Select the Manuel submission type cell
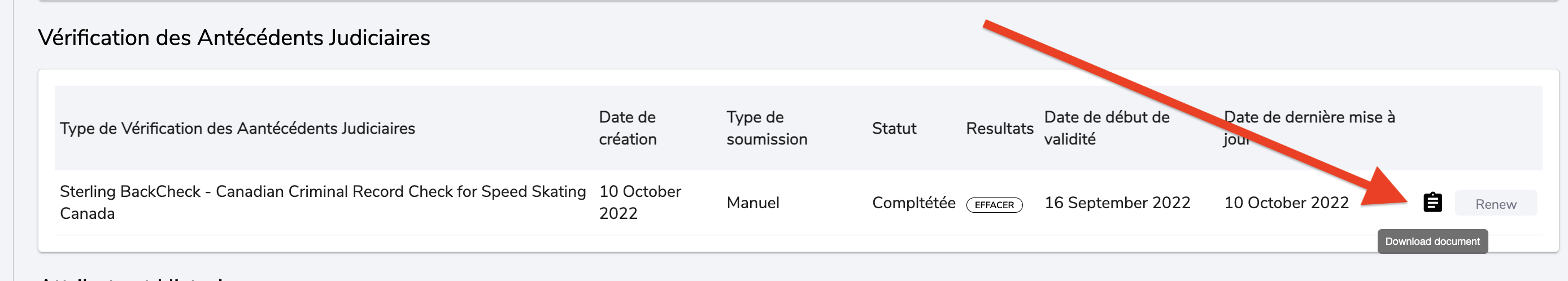Screen dimensions: 1568x281 click(x=753, y=203)
